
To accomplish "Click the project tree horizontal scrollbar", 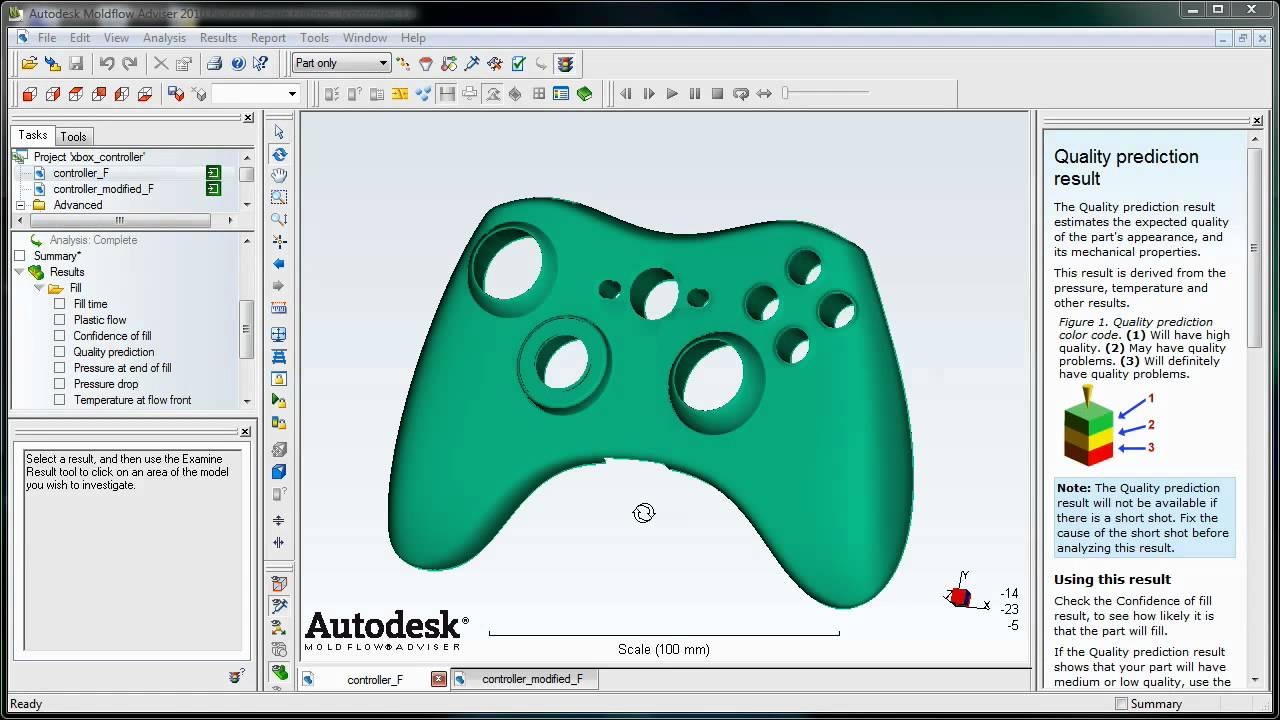I will 120,221.
